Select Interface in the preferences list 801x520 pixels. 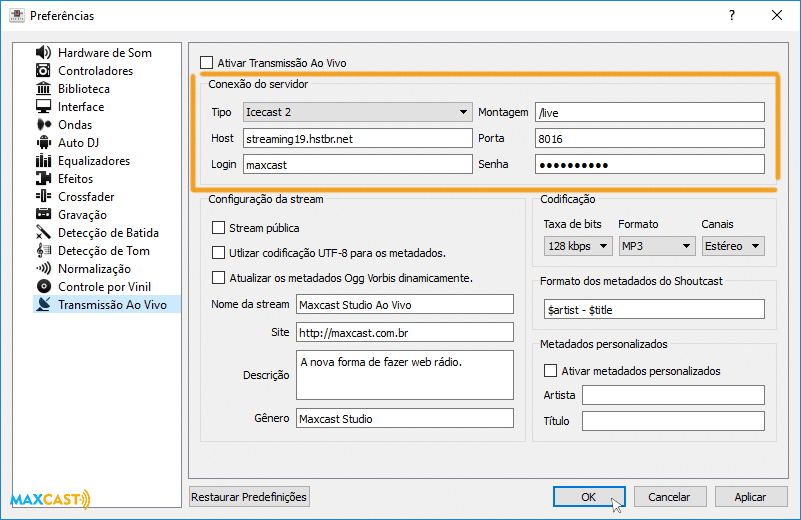(x=81, y=107)
